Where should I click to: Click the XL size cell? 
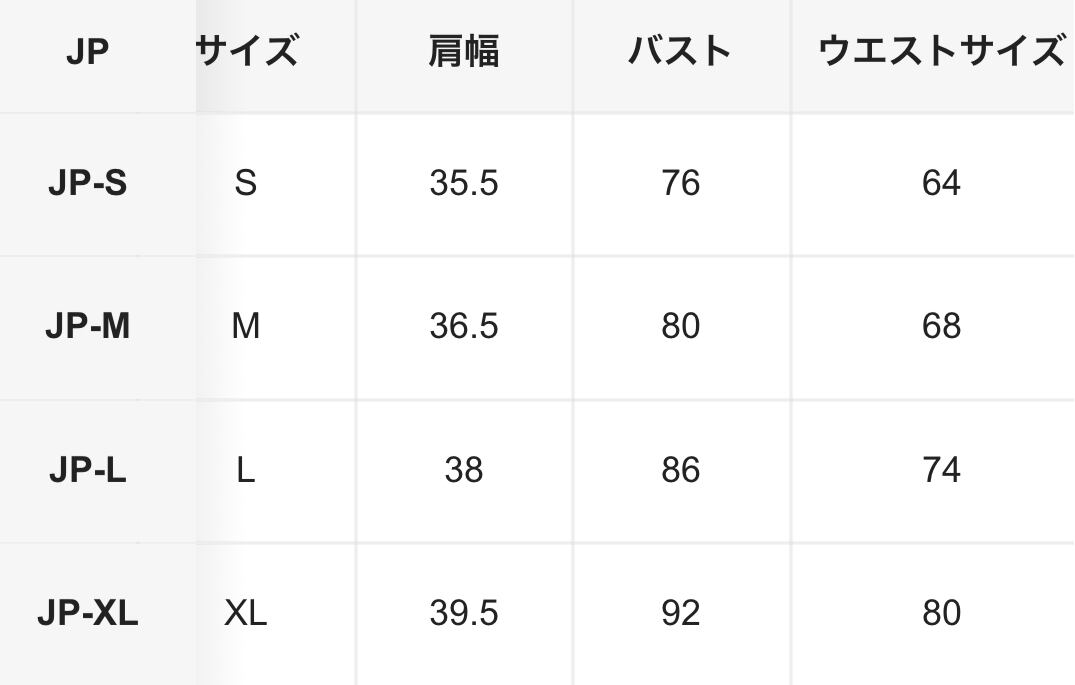246,613
